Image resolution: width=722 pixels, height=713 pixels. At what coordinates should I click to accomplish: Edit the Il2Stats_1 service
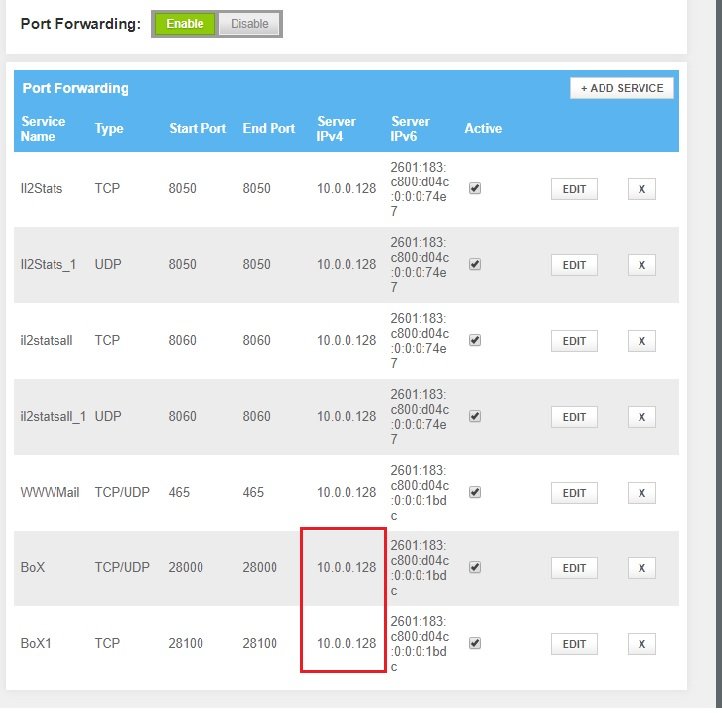tap(574, 265)
